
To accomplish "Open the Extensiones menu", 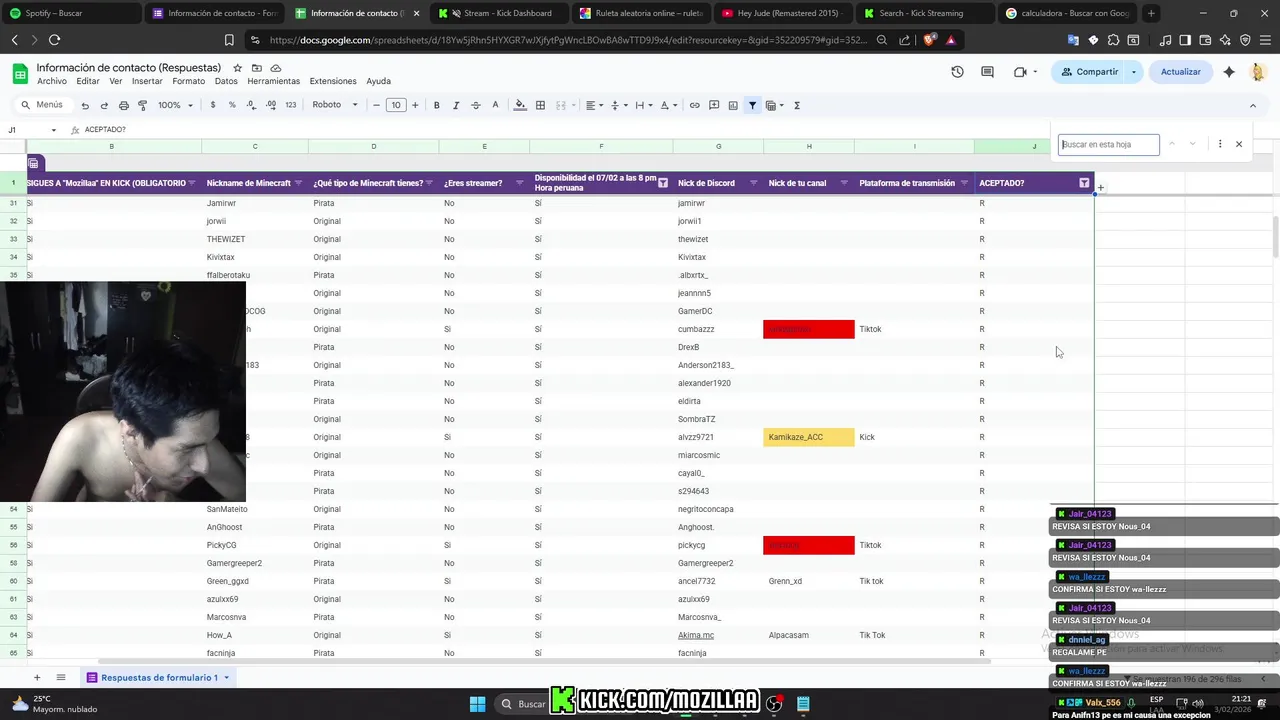I will point(333,81).
